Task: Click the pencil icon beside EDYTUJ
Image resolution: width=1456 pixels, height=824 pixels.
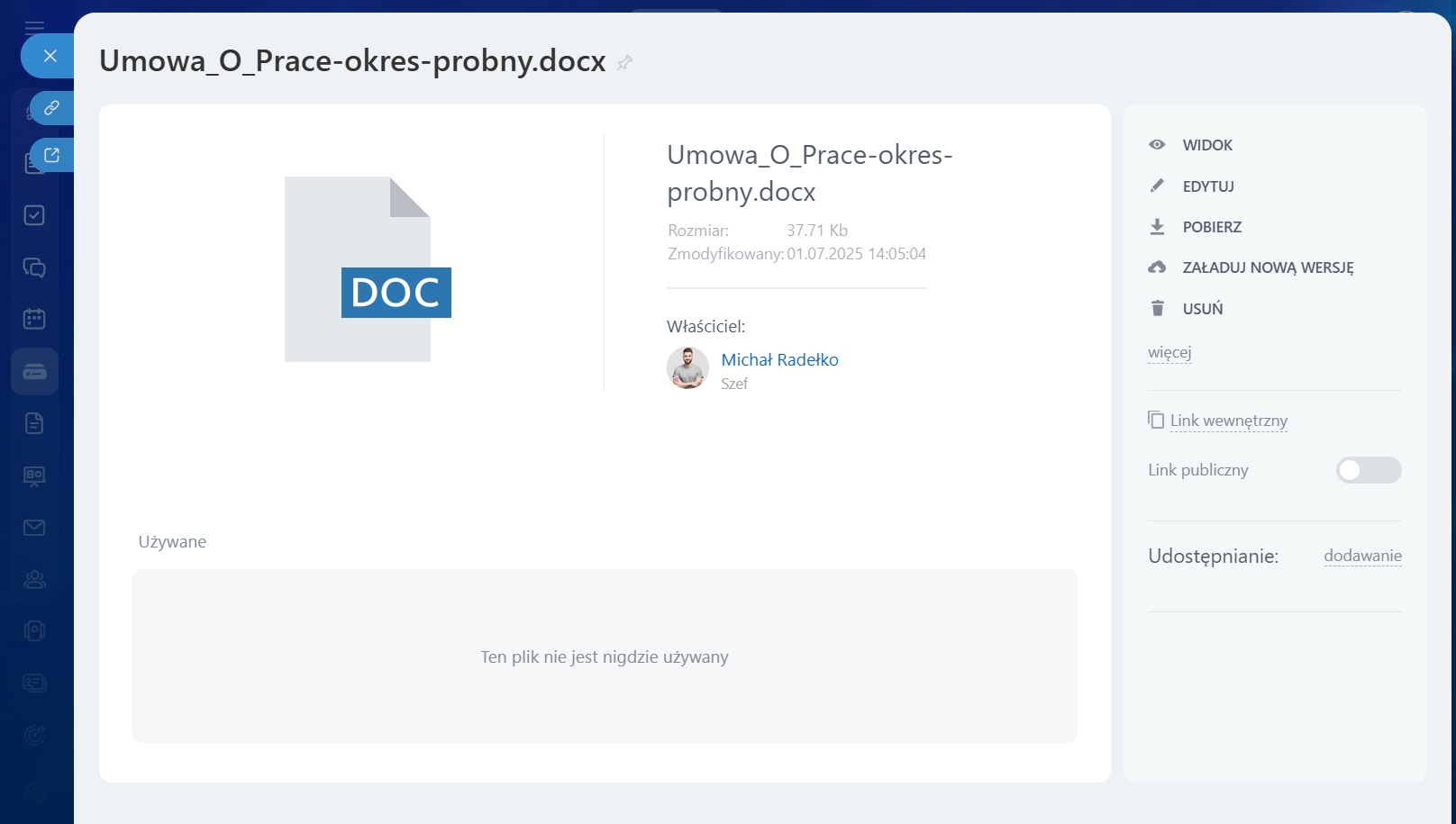Action: [1157, 186]
